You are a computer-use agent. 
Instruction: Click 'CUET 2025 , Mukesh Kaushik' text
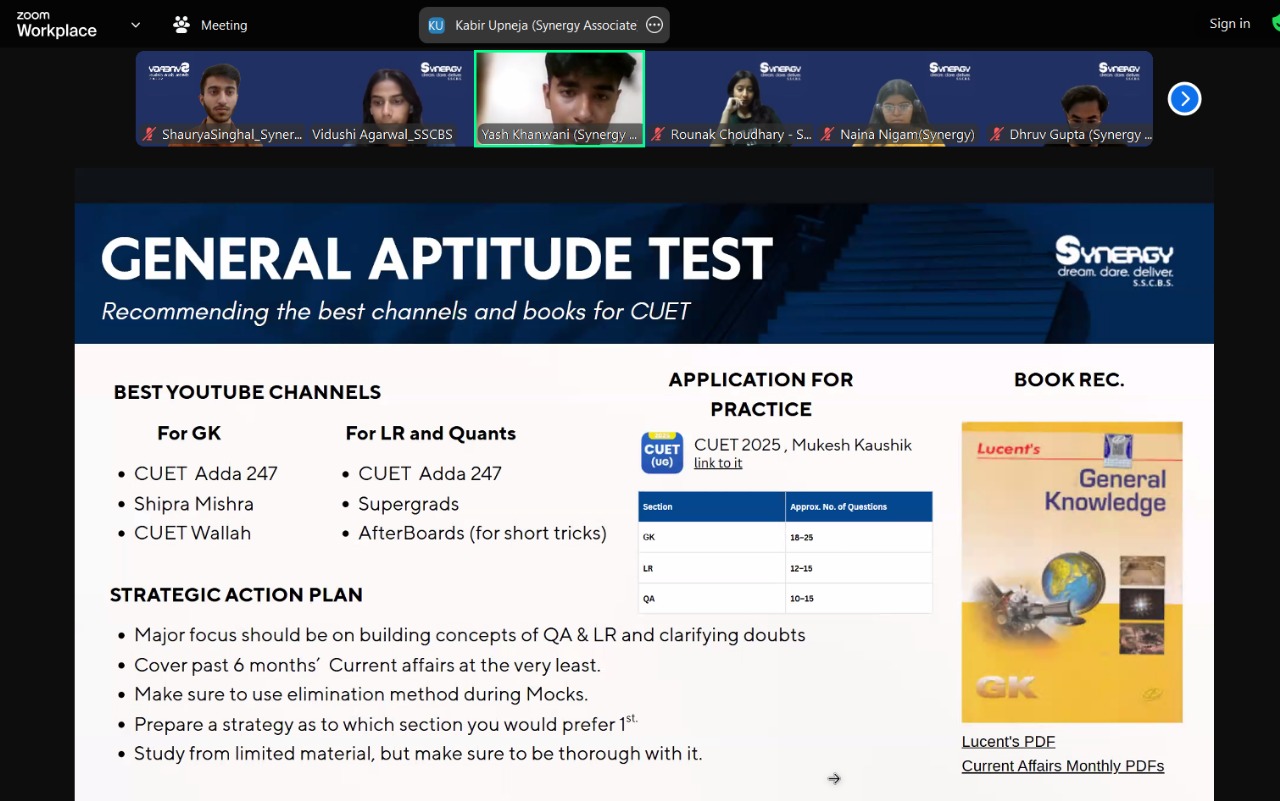pos(803,445)
